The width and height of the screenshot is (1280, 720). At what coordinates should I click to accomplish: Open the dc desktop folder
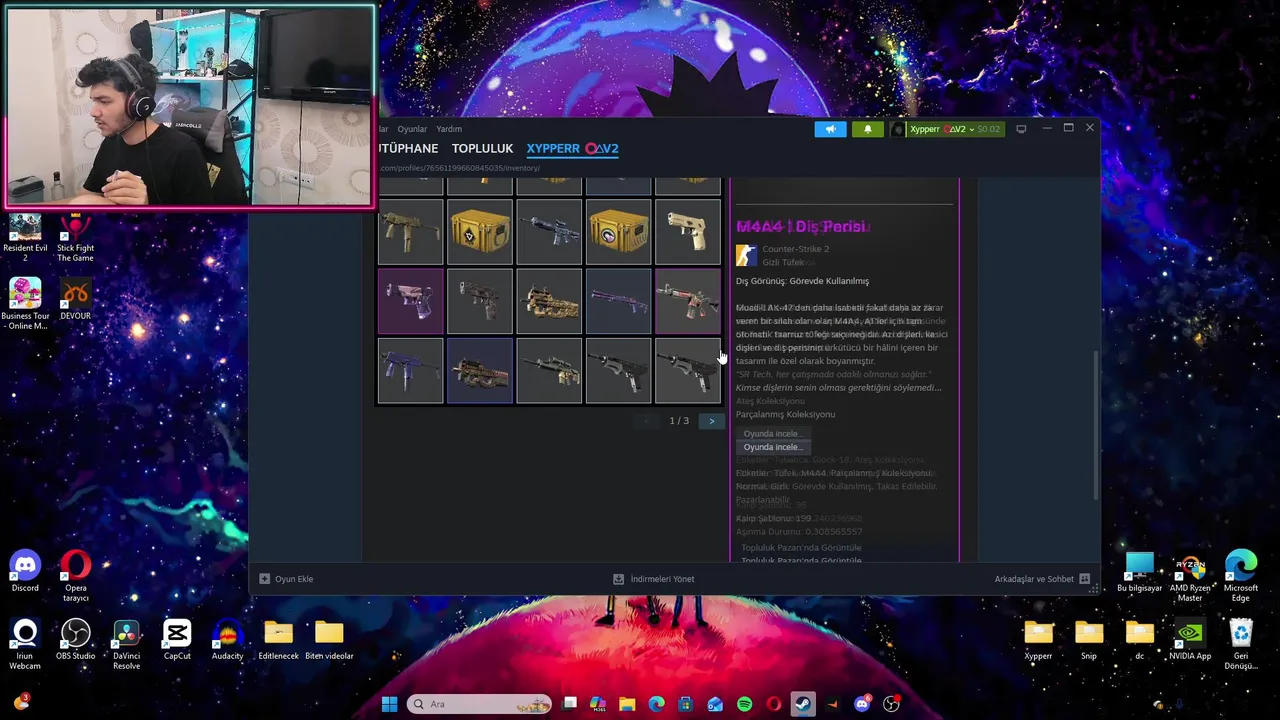(x=1139, y=639)
